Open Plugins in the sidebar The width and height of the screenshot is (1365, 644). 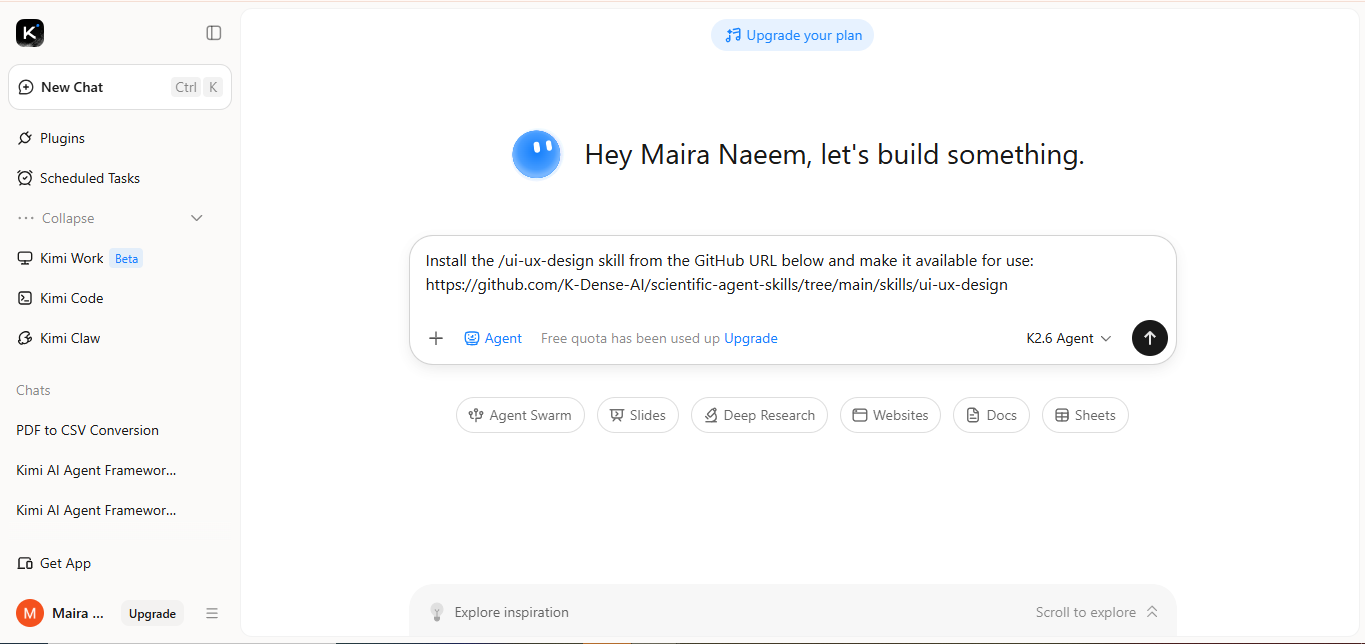pyautogui.click(x=120, y=138)
